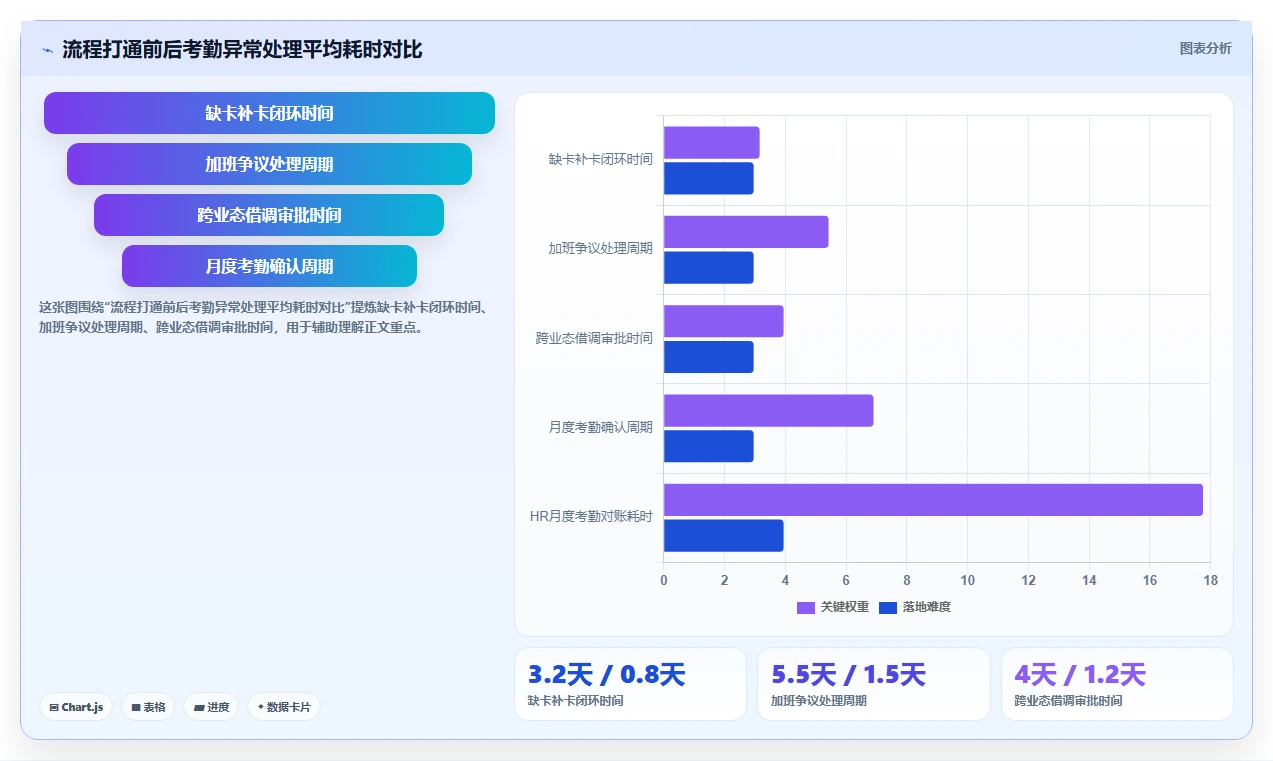Click the y-axis label 缺卡补卡闭环时间
Viewport: 1273px width, 761px height.
pos(600,159)
